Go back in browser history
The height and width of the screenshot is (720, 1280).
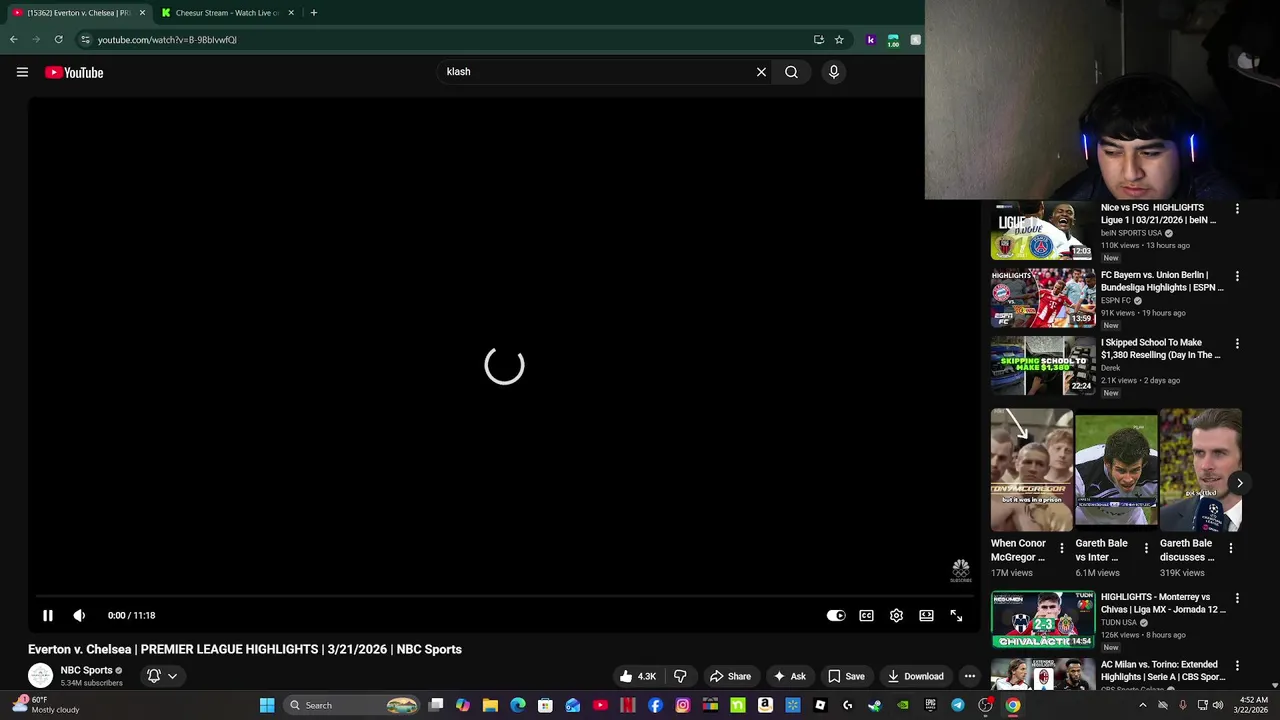click(13, 40)
